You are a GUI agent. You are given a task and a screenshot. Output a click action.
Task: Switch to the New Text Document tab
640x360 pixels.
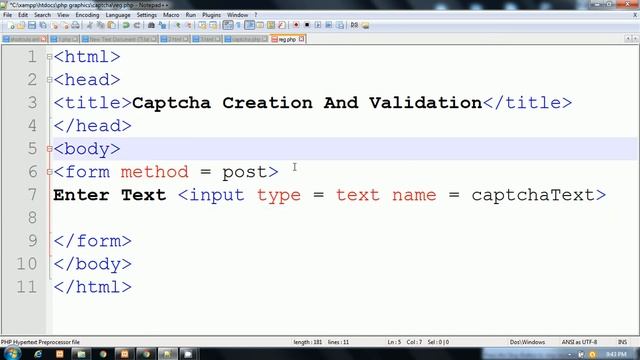tap(120, 39)
